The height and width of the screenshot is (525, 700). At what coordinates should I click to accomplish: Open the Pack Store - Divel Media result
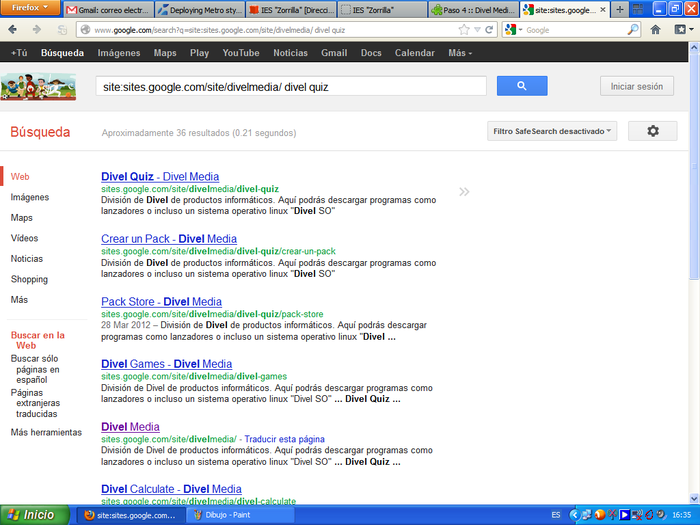[161, 302]
